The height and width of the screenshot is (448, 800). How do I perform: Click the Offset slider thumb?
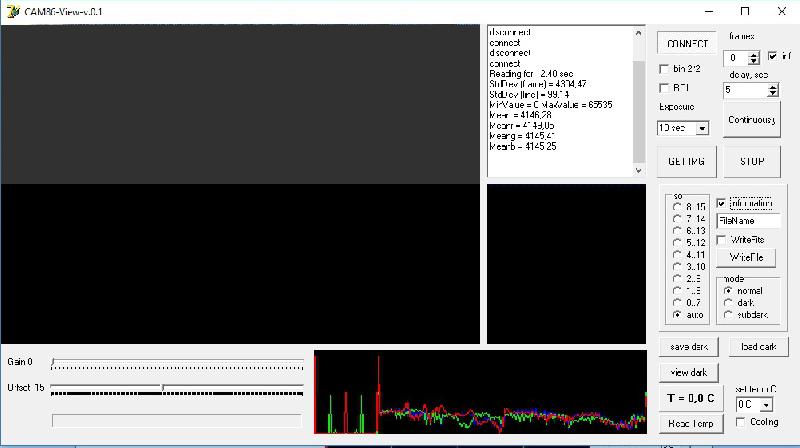click(x=162, y=388)
